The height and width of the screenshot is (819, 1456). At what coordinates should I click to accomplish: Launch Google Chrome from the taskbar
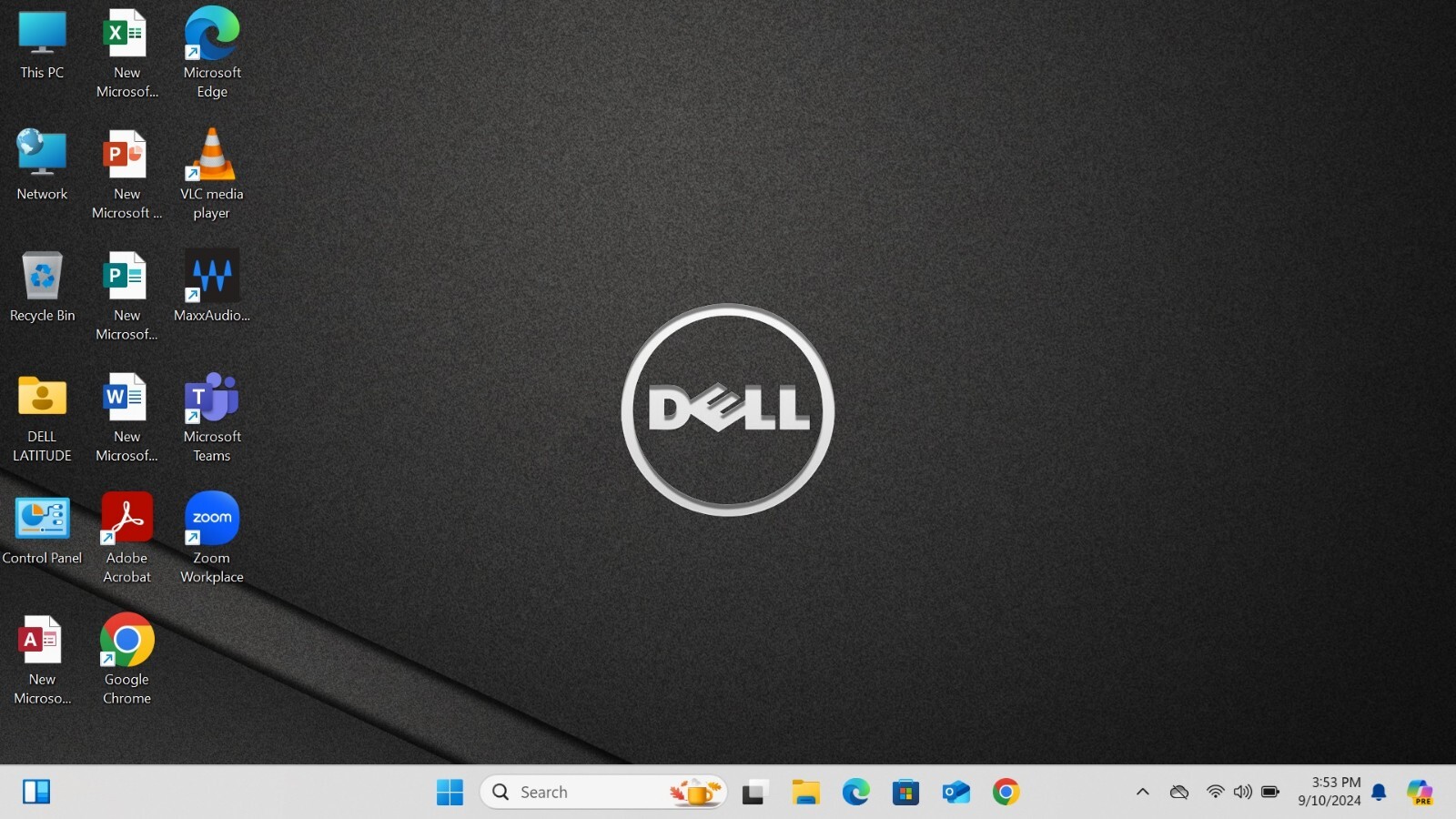(1006, 792)
